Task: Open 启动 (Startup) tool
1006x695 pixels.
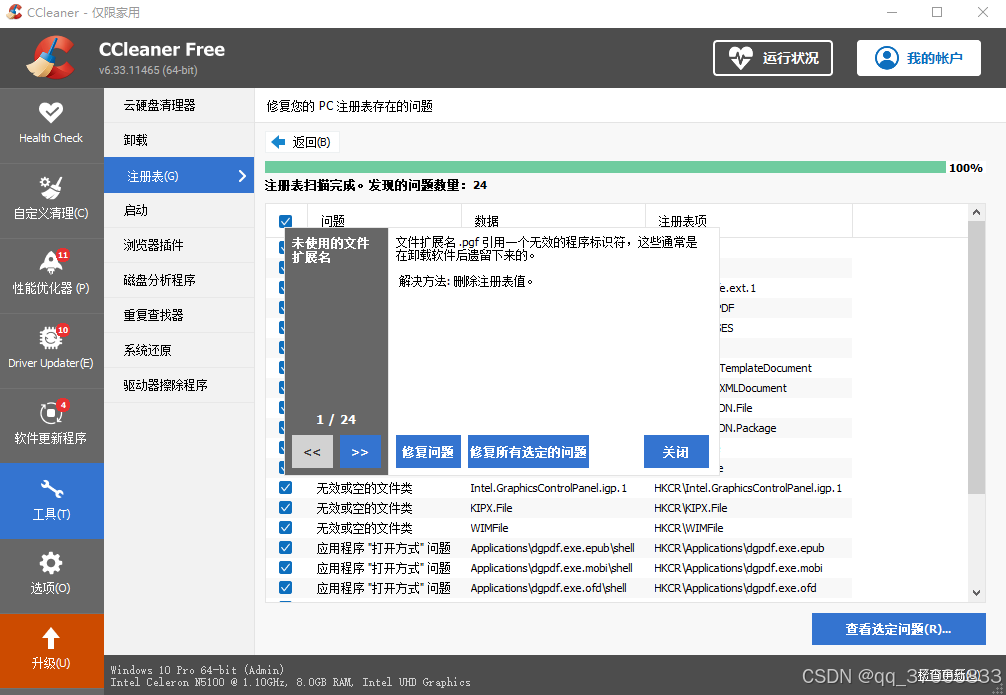Action: [x=179, y=210]
